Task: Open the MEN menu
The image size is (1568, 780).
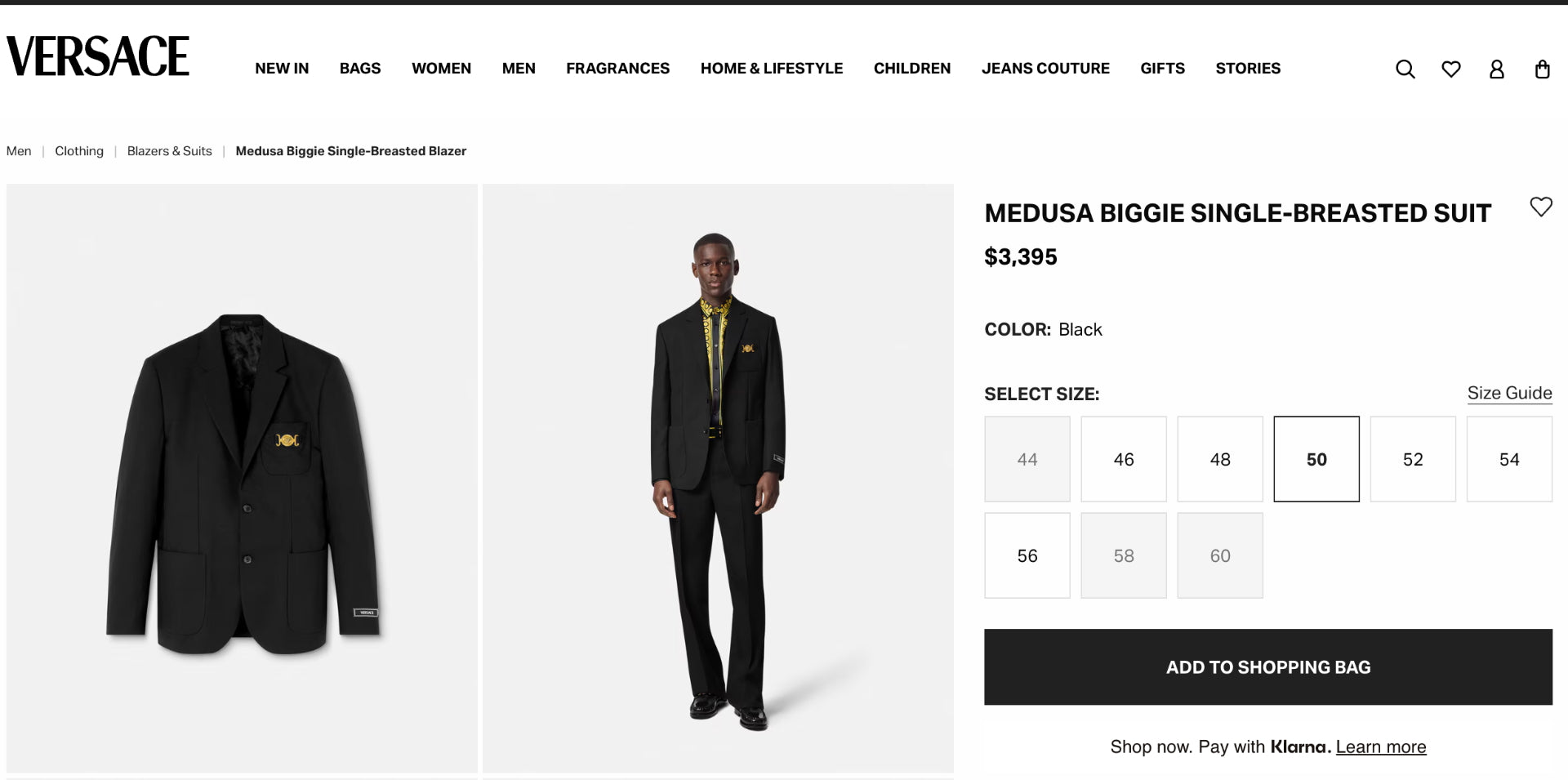Action: [519, 69]
